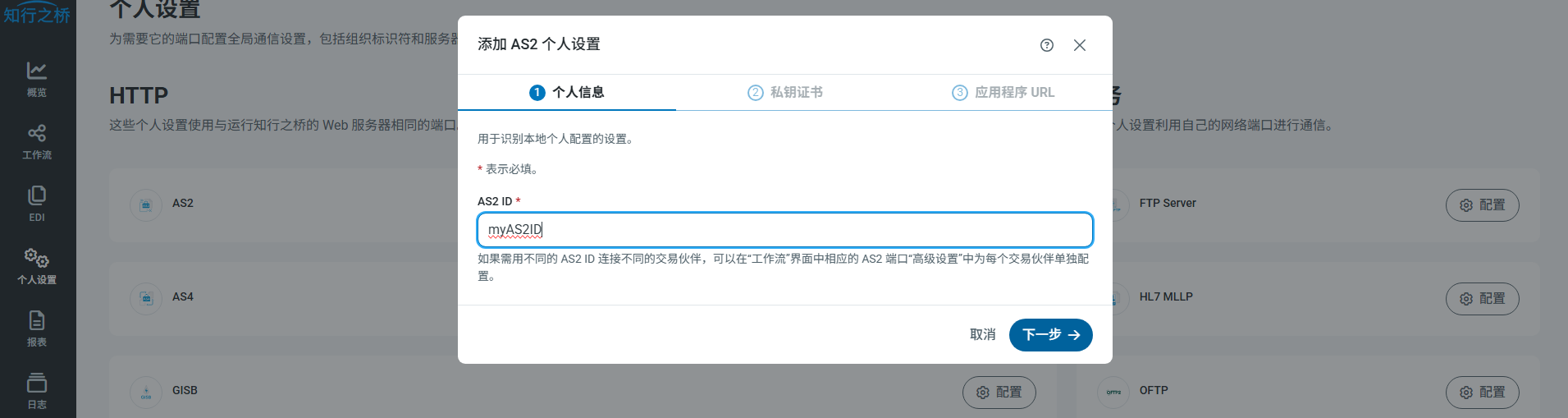Close the 添加 AS2 个人设置 dialog
The height and width of the screenshot is (418, 1568).
(1079, 45)
